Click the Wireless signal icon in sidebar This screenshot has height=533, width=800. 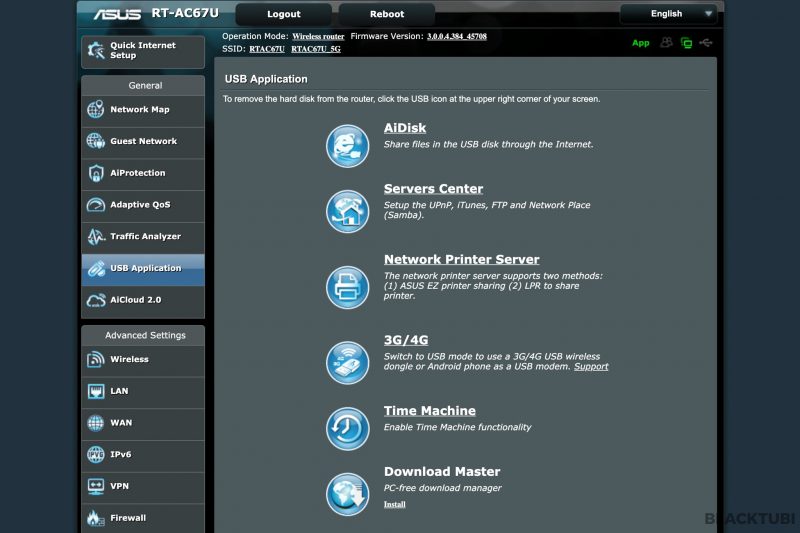pyautogui.click(x=95, y=359)
